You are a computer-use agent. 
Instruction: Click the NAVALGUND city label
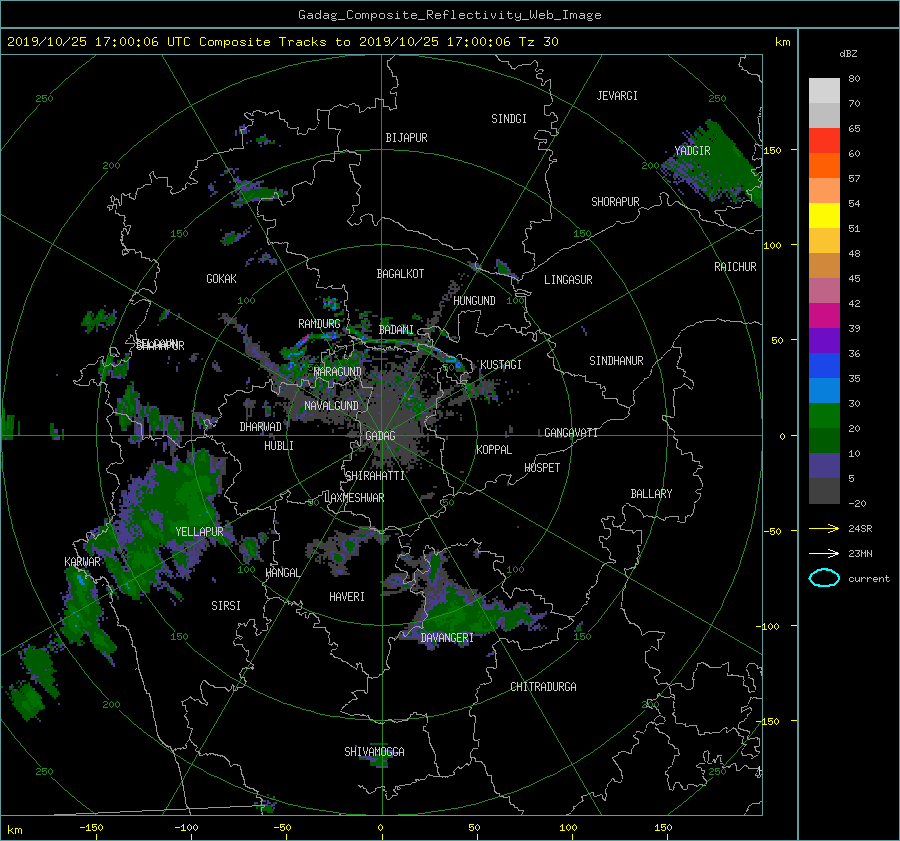point(331,406)
